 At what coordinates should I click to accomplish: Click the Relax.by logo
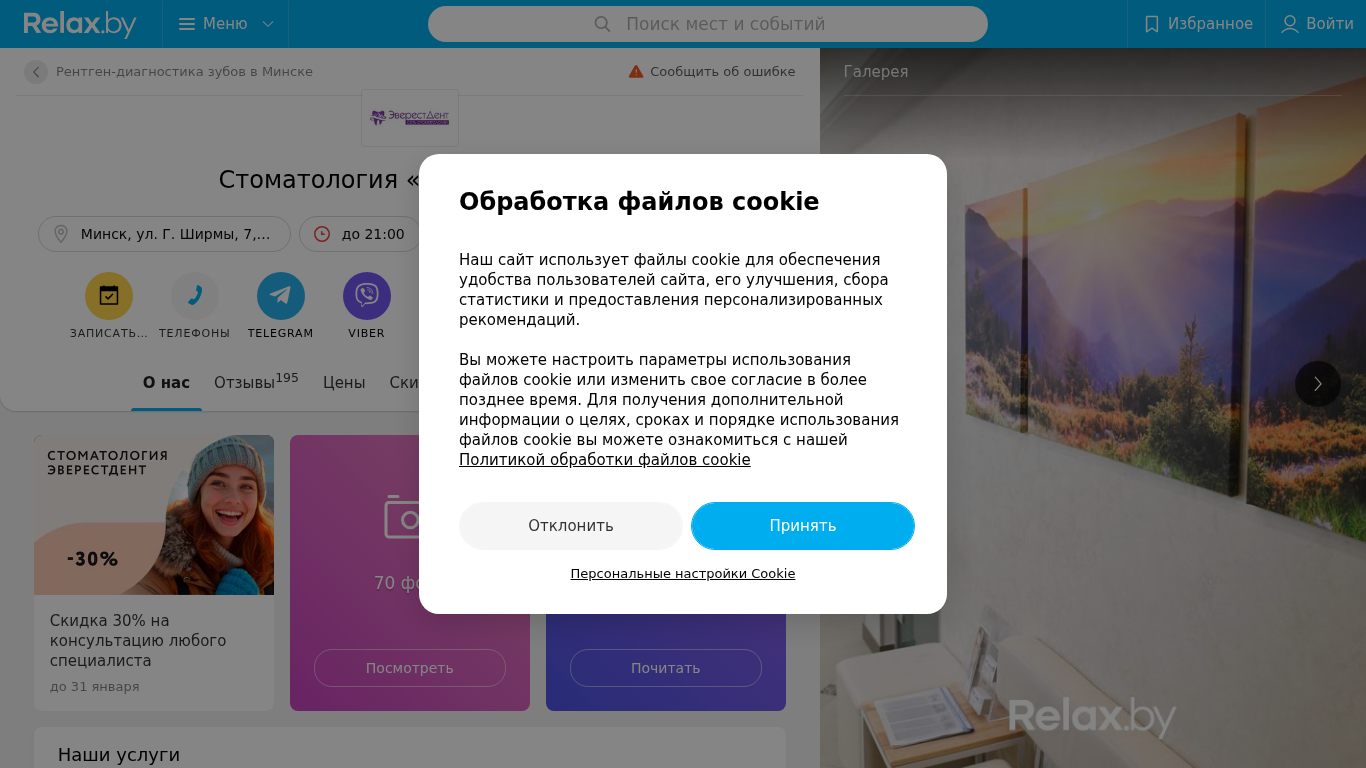click(x=80, y=24)
